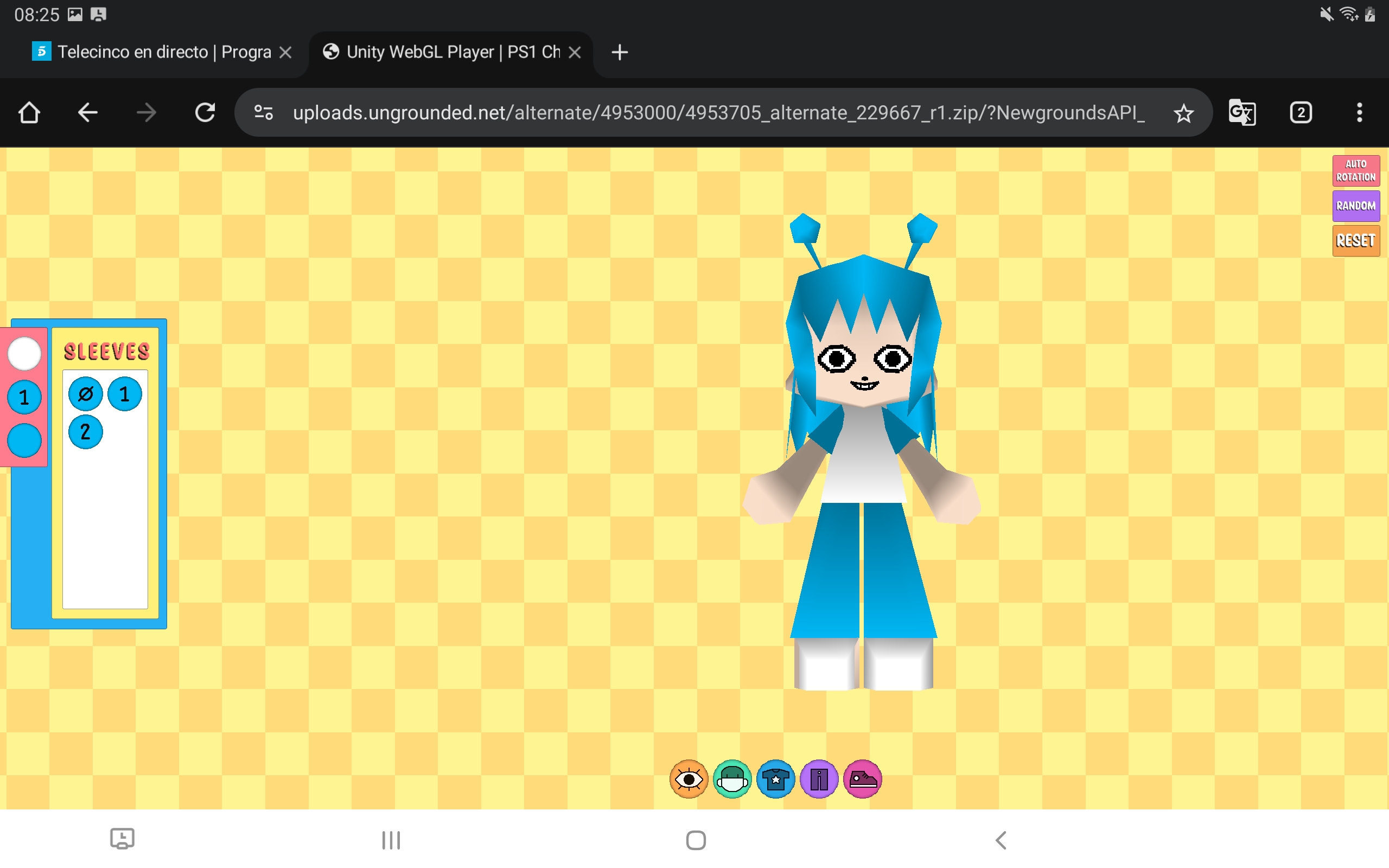
Task: Pick the white color swatch
Action: pyautogui.click(x=24, y=353)
